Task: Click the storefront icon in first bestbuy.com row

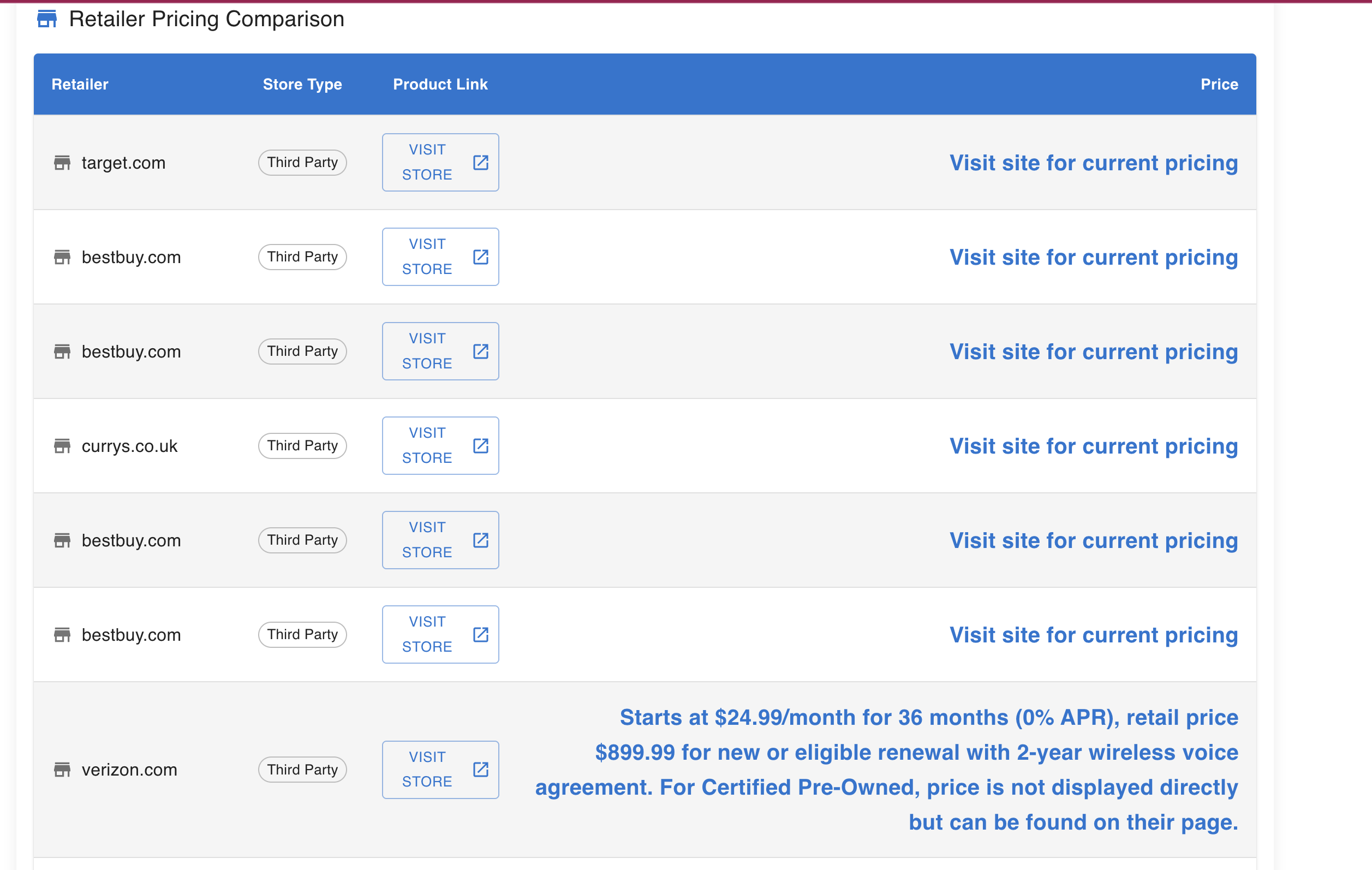Action: (62, 258)
